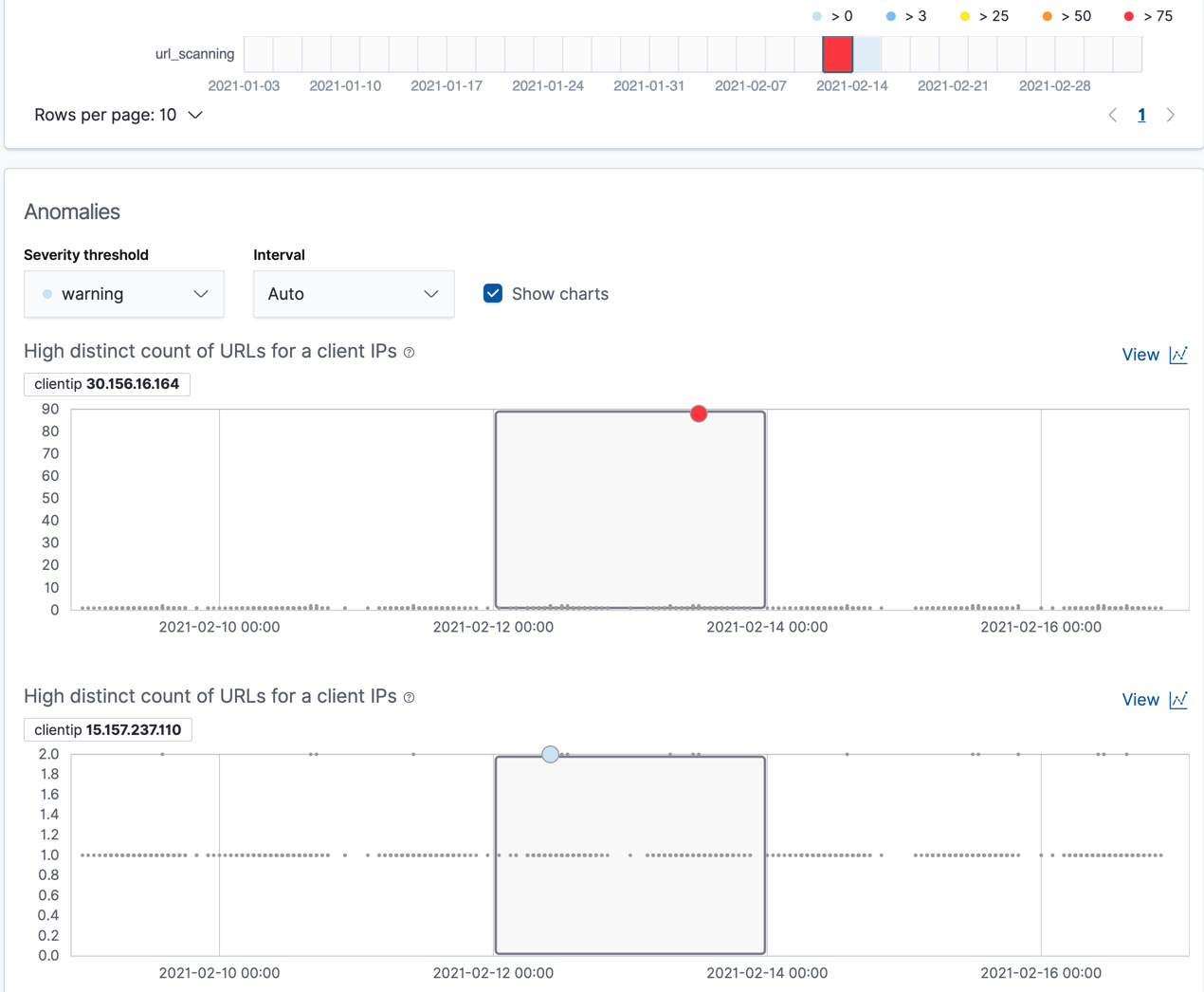This screenshot has height=992, width=1204.
Task: Expand the Rows per page selector
Action: click(119, 115)
